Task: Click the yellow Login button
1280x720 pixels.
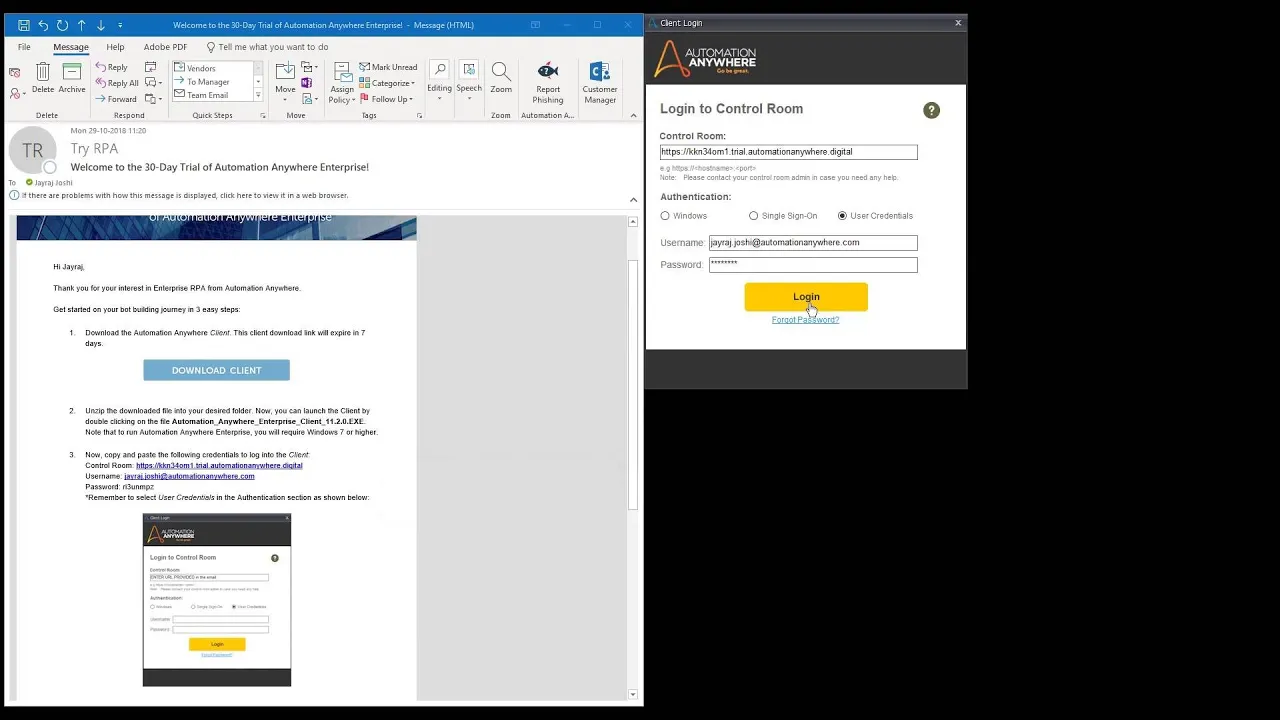Action: [x=806, y=297]
